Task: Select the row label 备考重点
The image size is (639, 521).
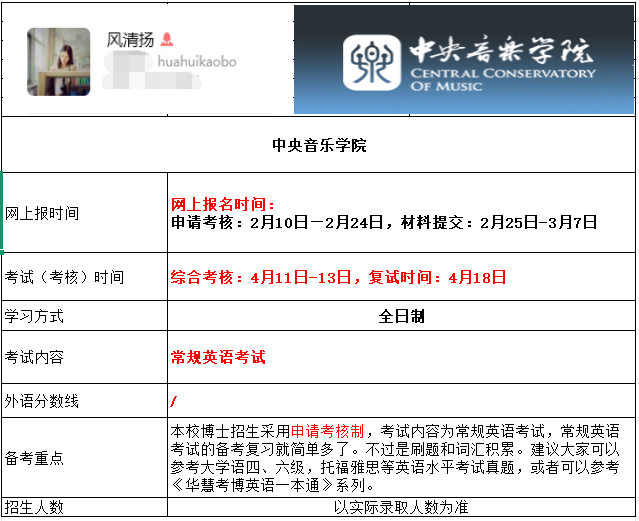Action: point(34,458)
